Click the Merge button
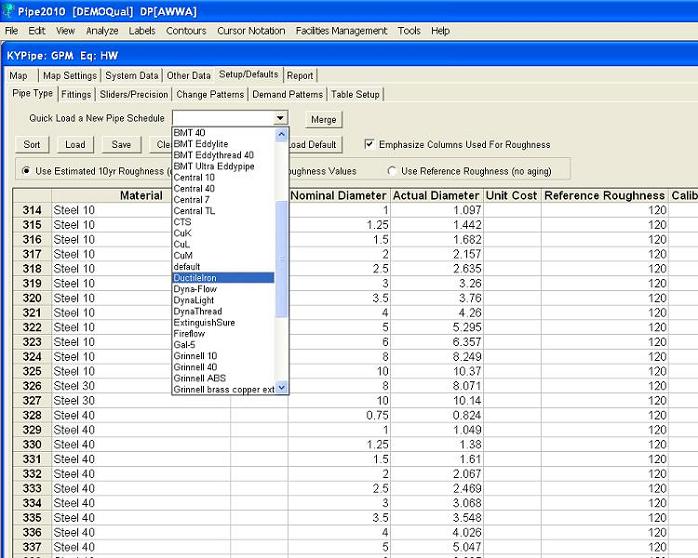698x558 pixels. click(x=324, y=119)
